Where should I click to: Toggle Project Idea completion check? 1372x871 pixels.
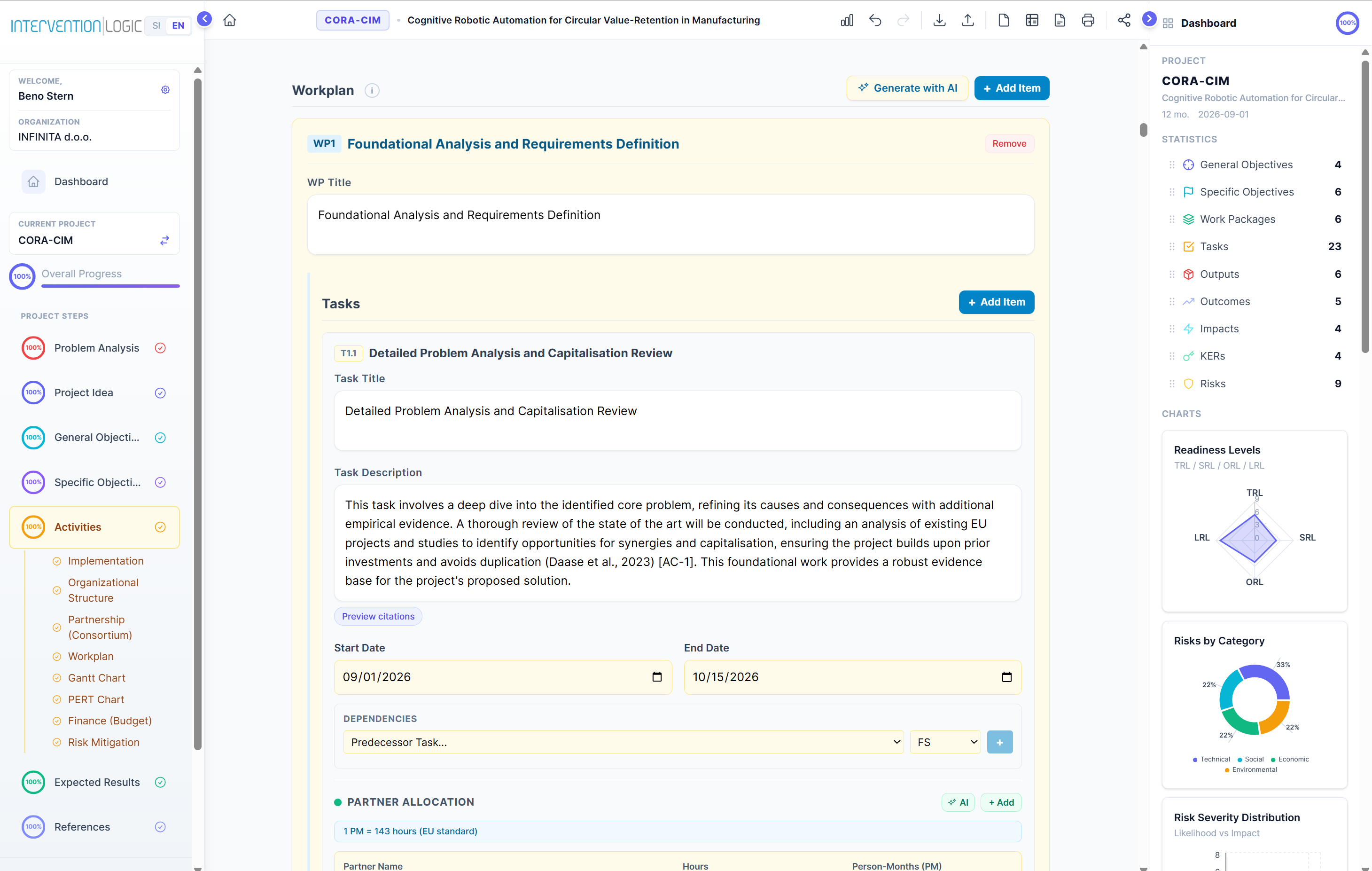[161, 393]
